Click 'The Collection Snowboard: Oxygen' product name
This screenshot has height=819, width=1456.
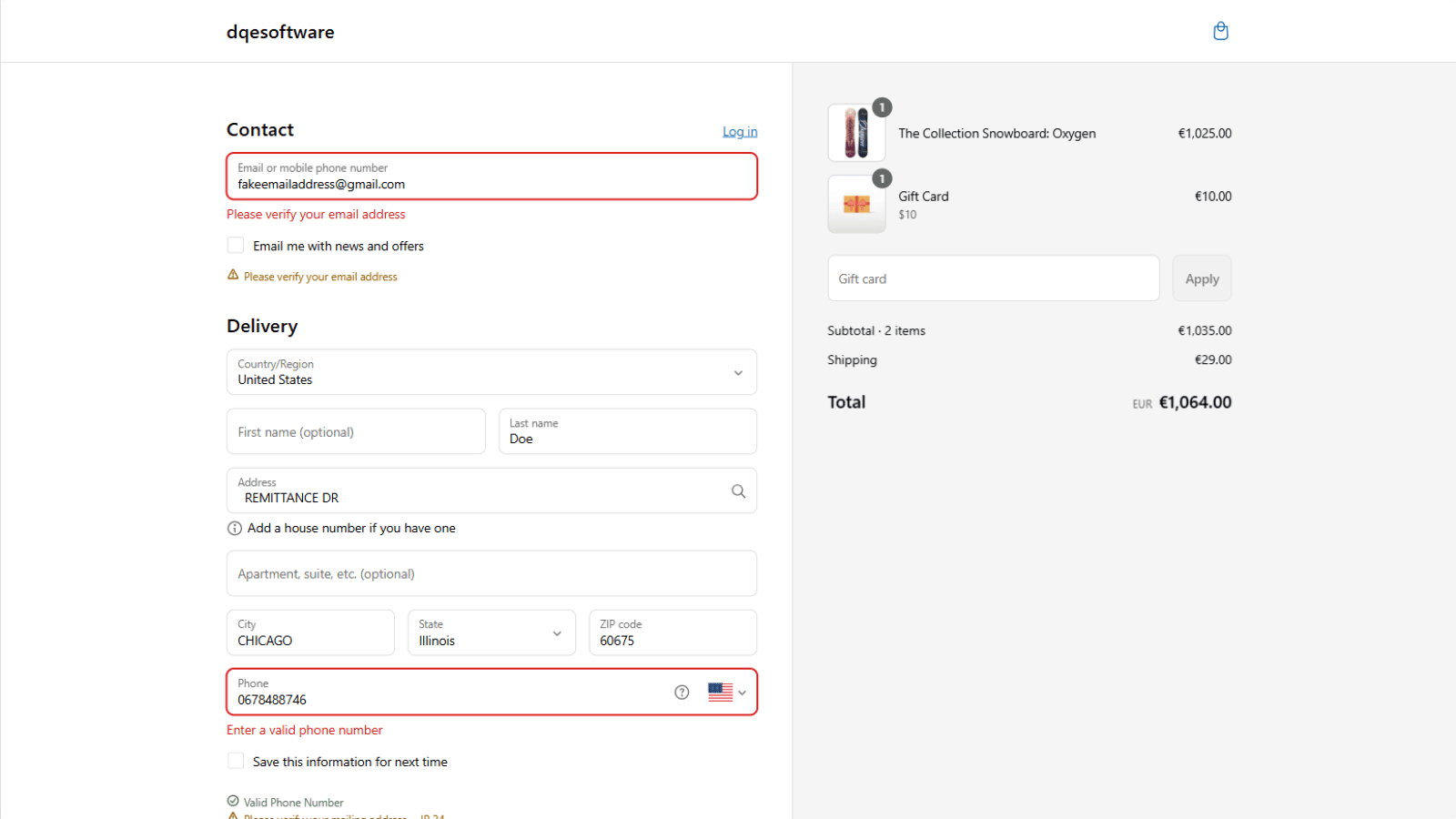pyautogui.click(x=997, y=134)
